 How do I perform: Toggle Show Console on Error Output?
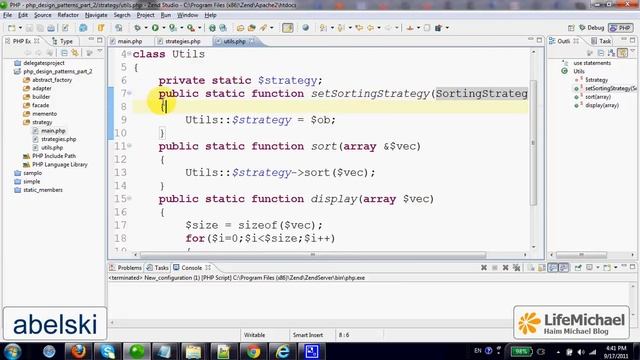(x=564, y=268)
